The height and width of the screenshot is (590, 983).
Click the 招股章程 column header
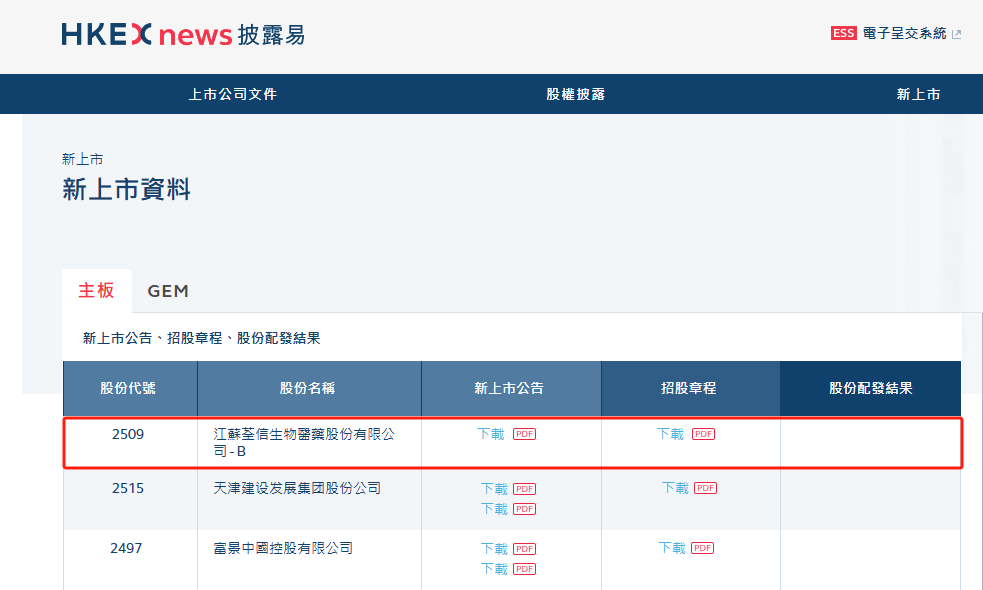point(690,388)
